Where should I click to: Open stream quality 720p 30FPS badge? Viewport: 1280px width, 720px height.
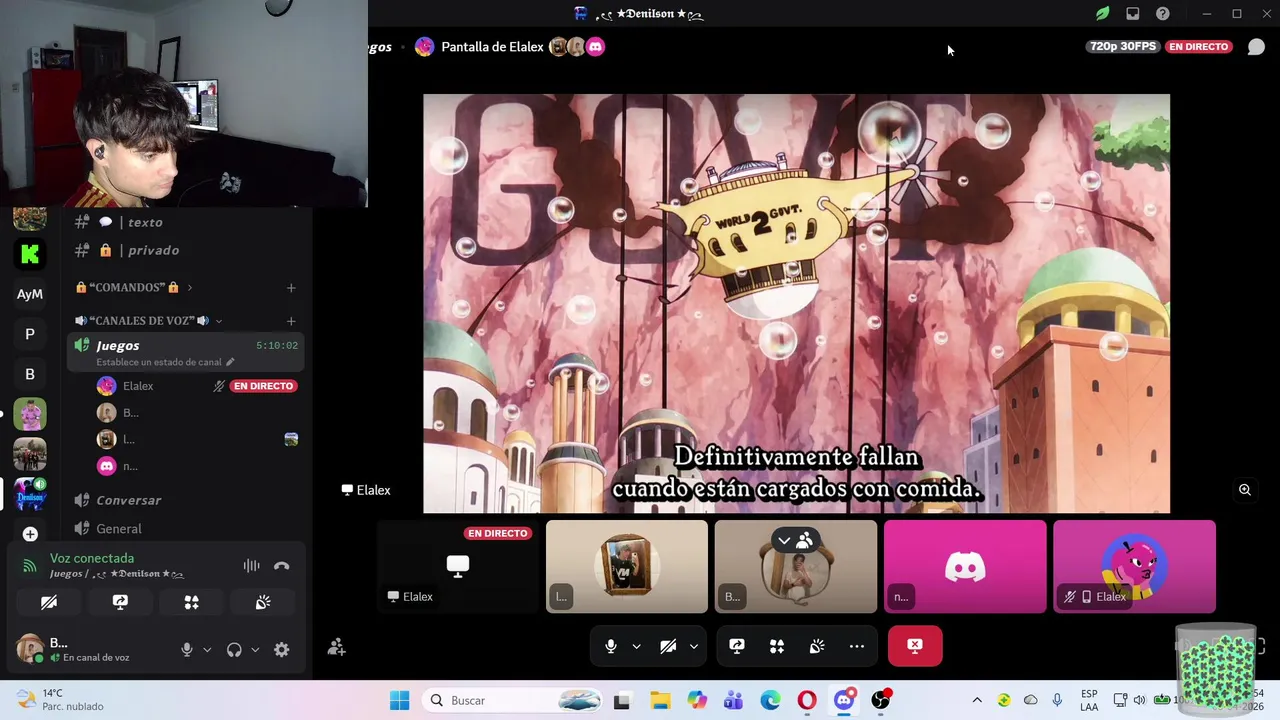1122,46
